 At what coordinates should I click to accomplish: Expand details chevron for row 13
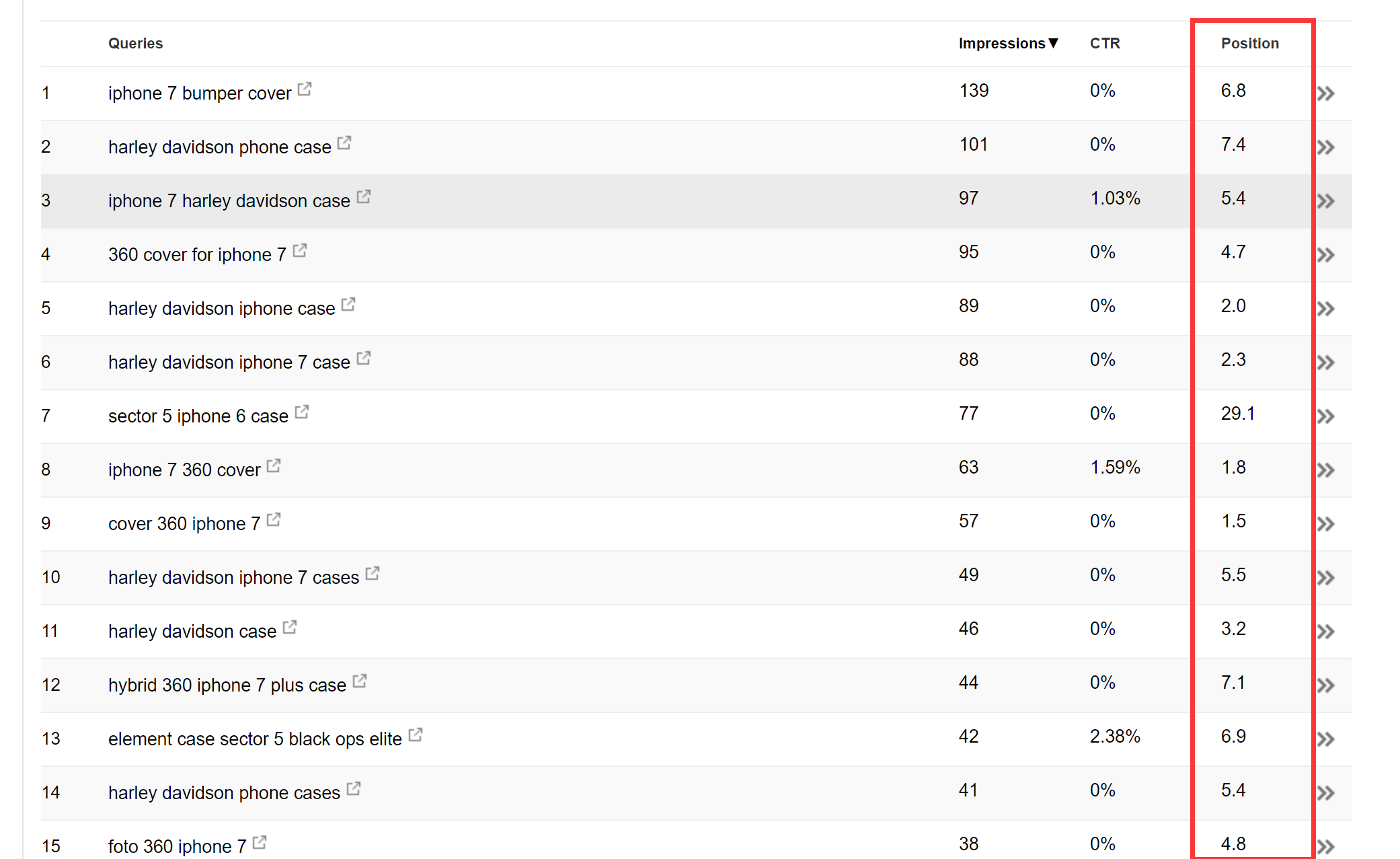point(1325,739)
